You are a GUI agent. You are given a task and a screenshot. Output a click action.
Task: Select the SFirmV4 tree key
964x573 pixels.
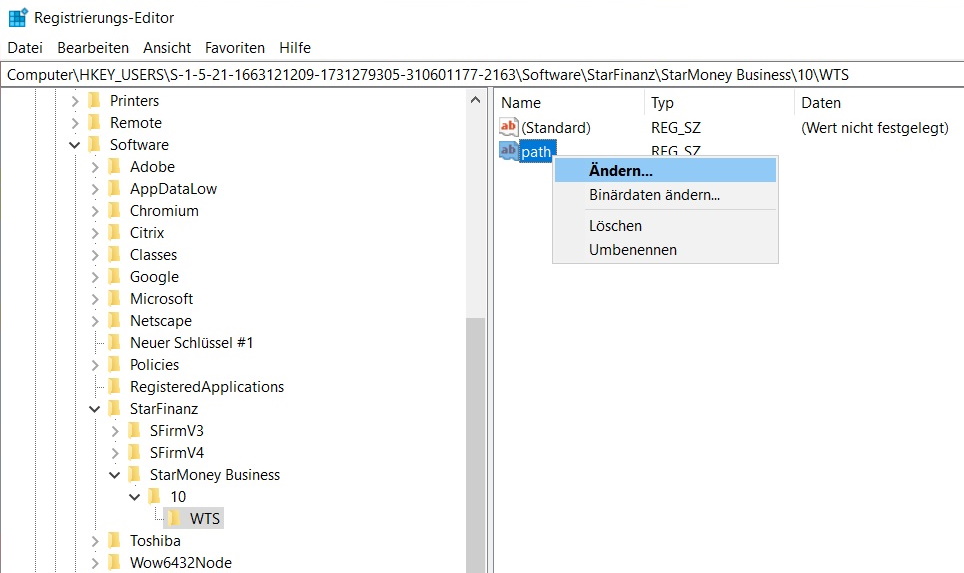coord(176,452)
